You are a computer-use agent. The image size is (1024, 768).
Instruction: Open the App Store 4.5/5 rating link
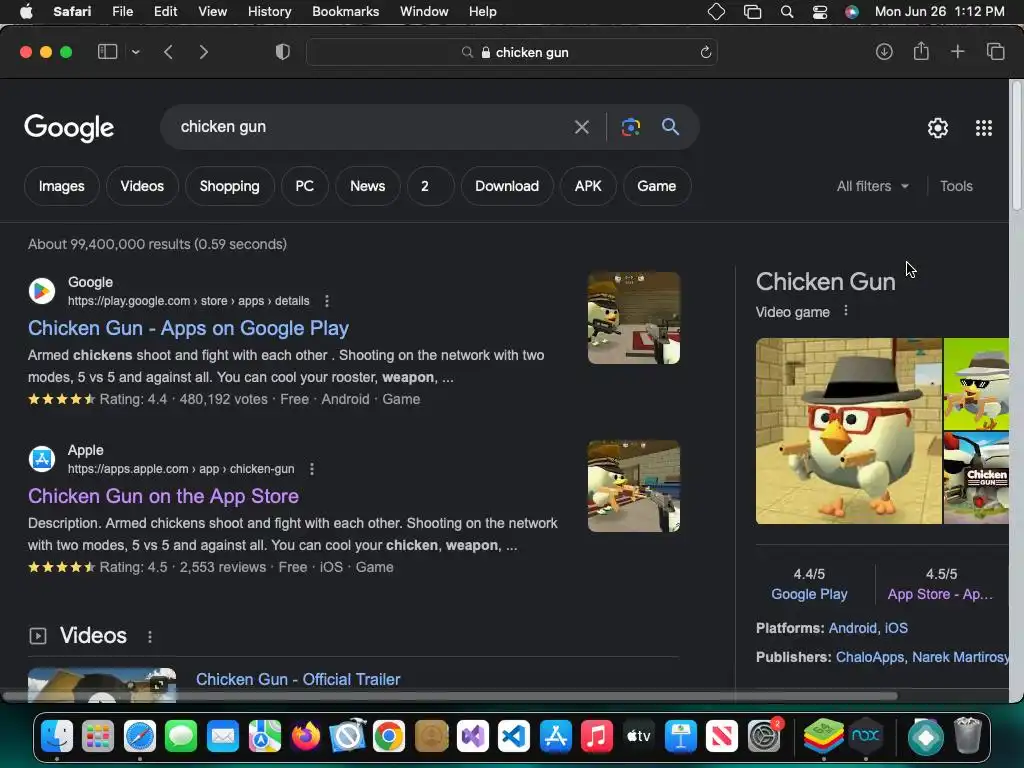(940, 594)
